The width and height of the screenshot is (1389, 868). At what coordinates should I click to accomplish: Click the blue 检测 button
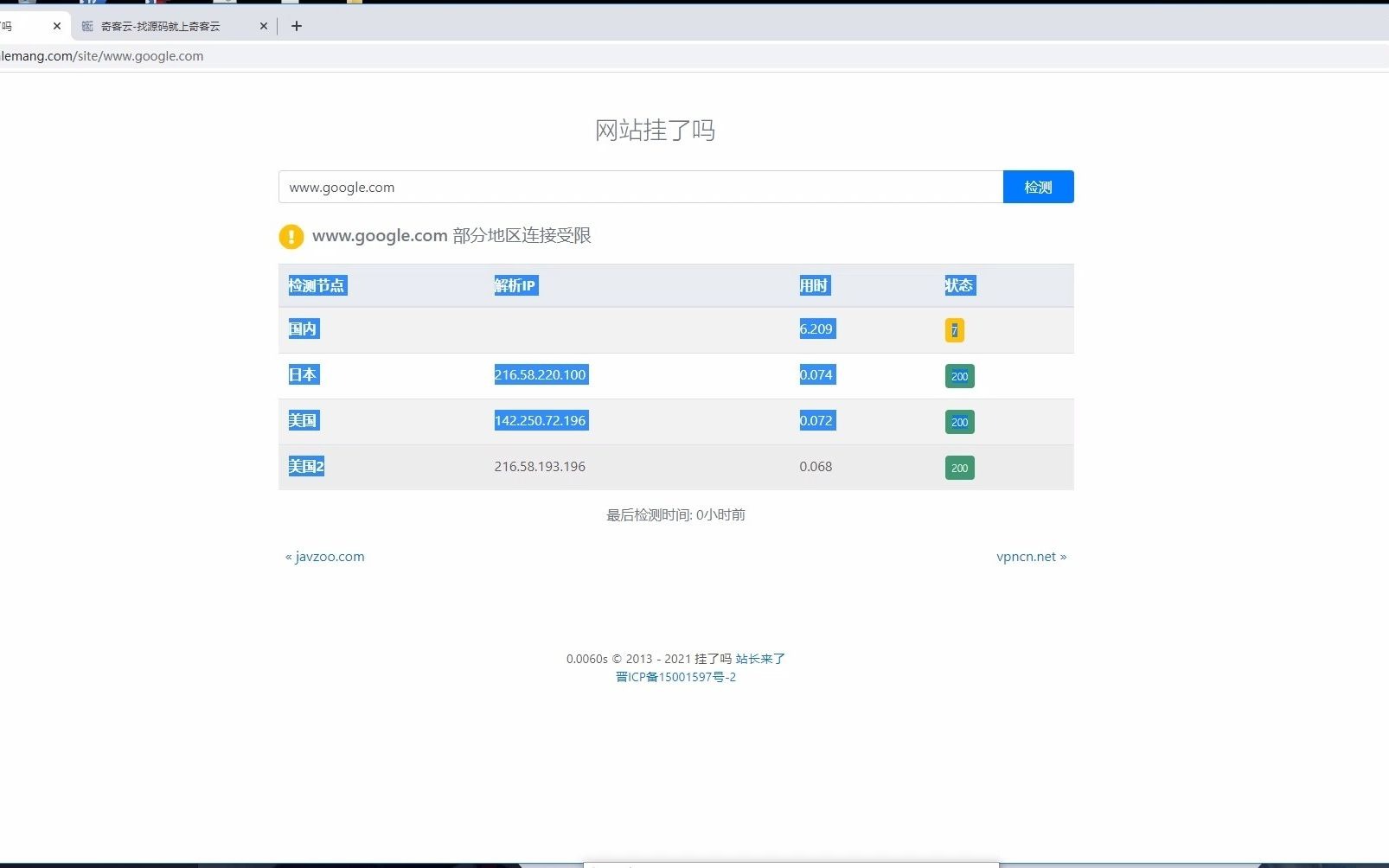click(x=1038, y=187)
